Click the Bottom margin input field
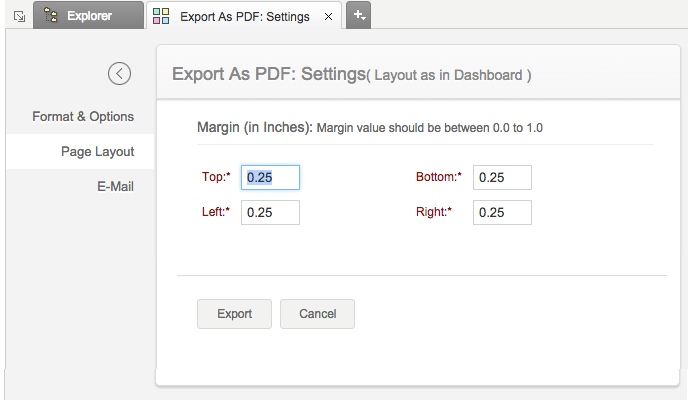The width and height of the screenshot is (689, 400). (x=502, y=178)
